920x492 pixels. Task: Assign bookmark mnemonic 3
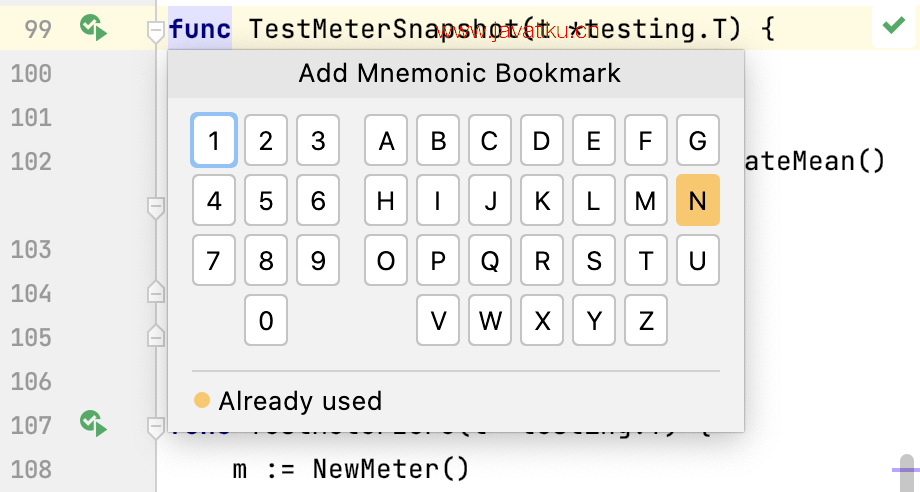(318, 140)
